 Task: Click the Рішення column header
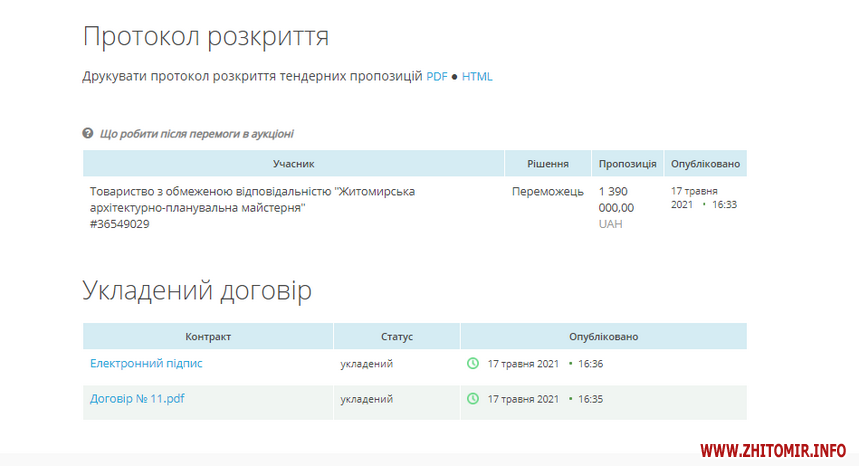[x=548, y=163]
